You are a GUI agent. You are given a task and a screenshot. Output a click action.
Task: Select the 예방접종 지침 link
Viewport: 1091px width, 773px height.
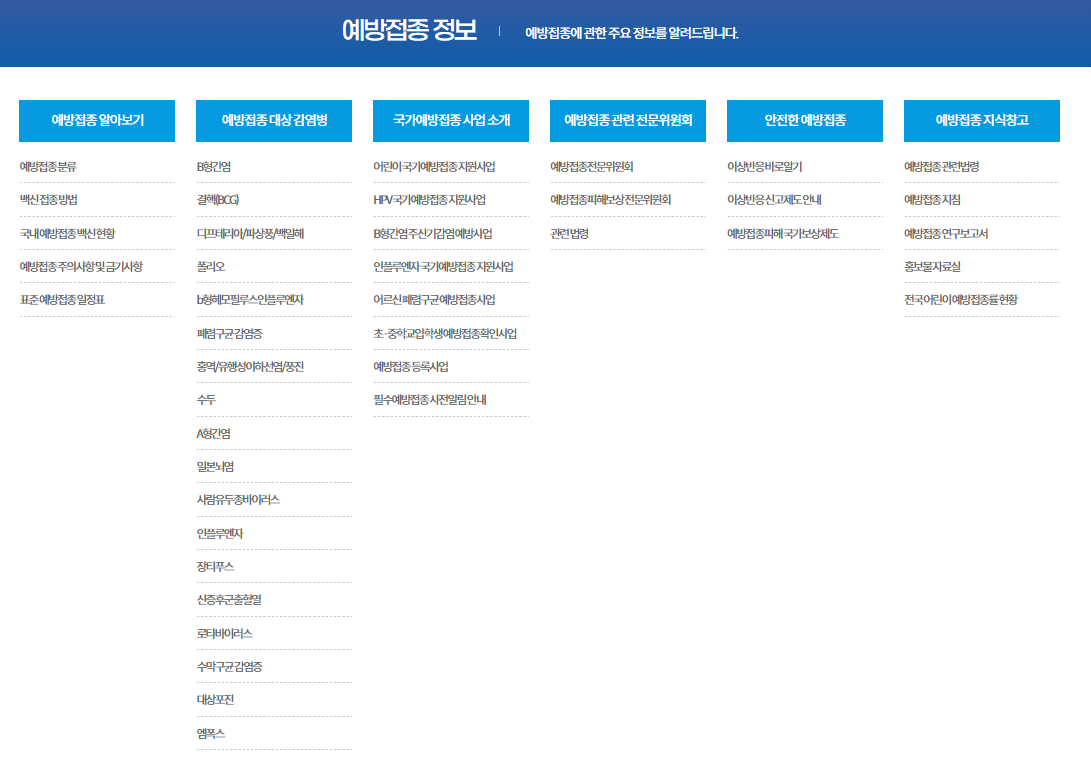932,200
